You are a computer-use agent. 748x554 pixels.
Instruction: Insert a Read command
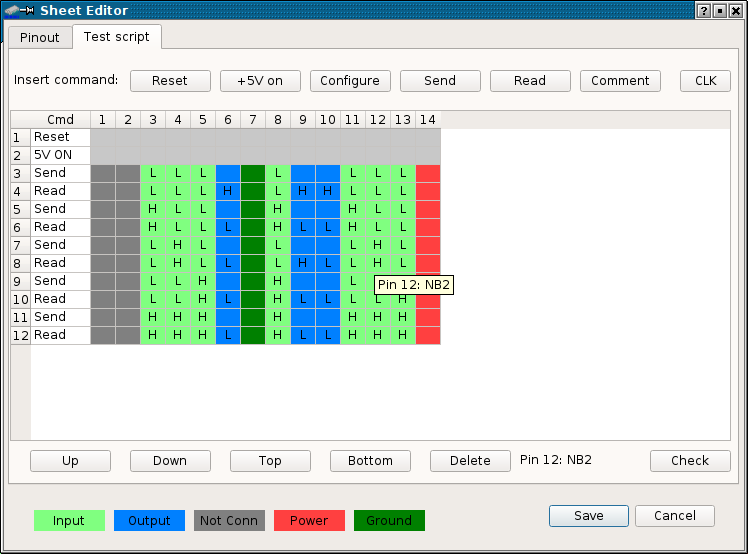[530, 81]
